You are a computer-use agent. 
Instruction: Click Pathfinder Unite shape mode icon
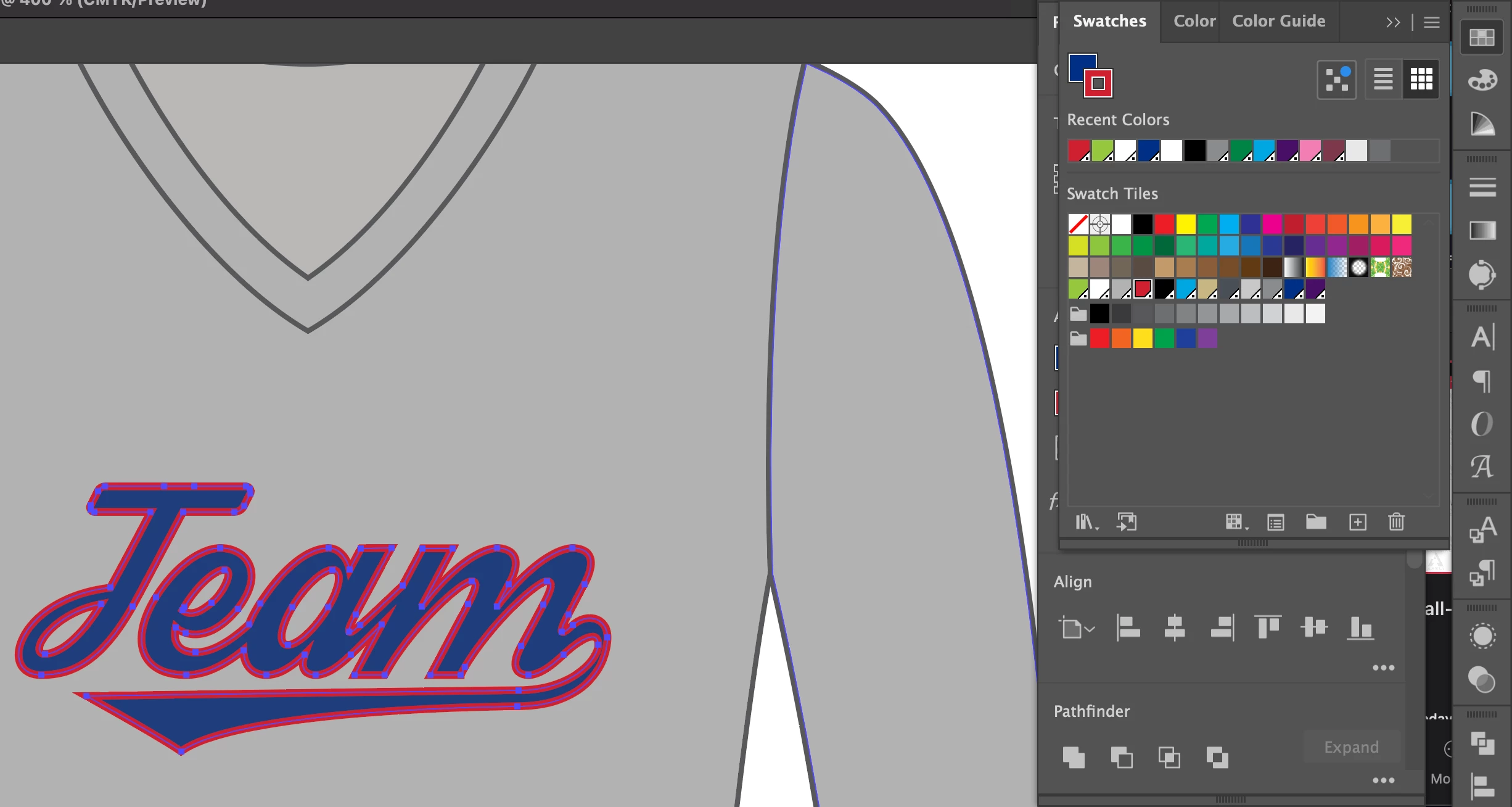tap(1074, 757)
